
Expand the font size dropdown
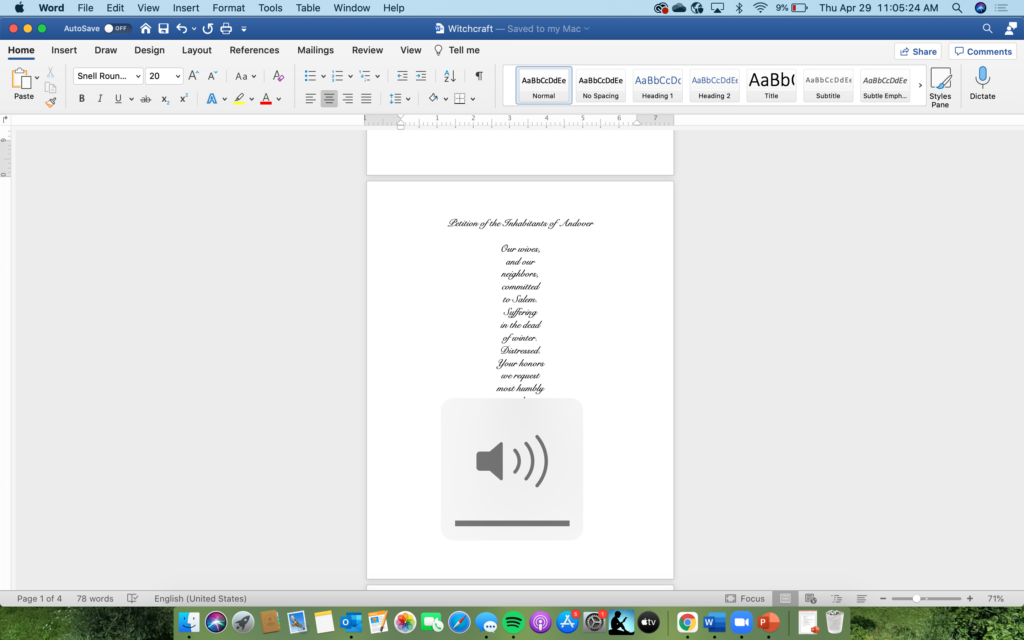pyautogui.click(x=178, y=76)
